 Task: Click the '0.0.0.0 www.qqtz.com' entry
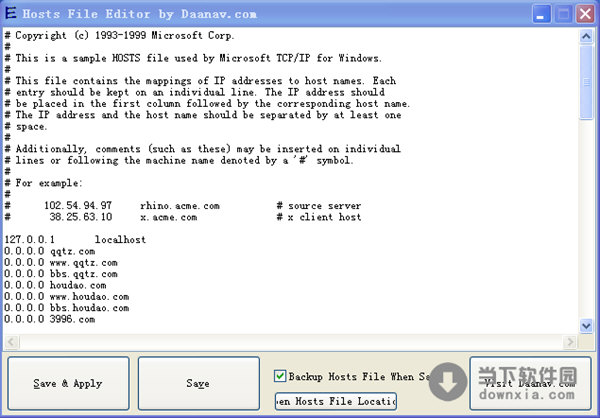click(61, 263)
